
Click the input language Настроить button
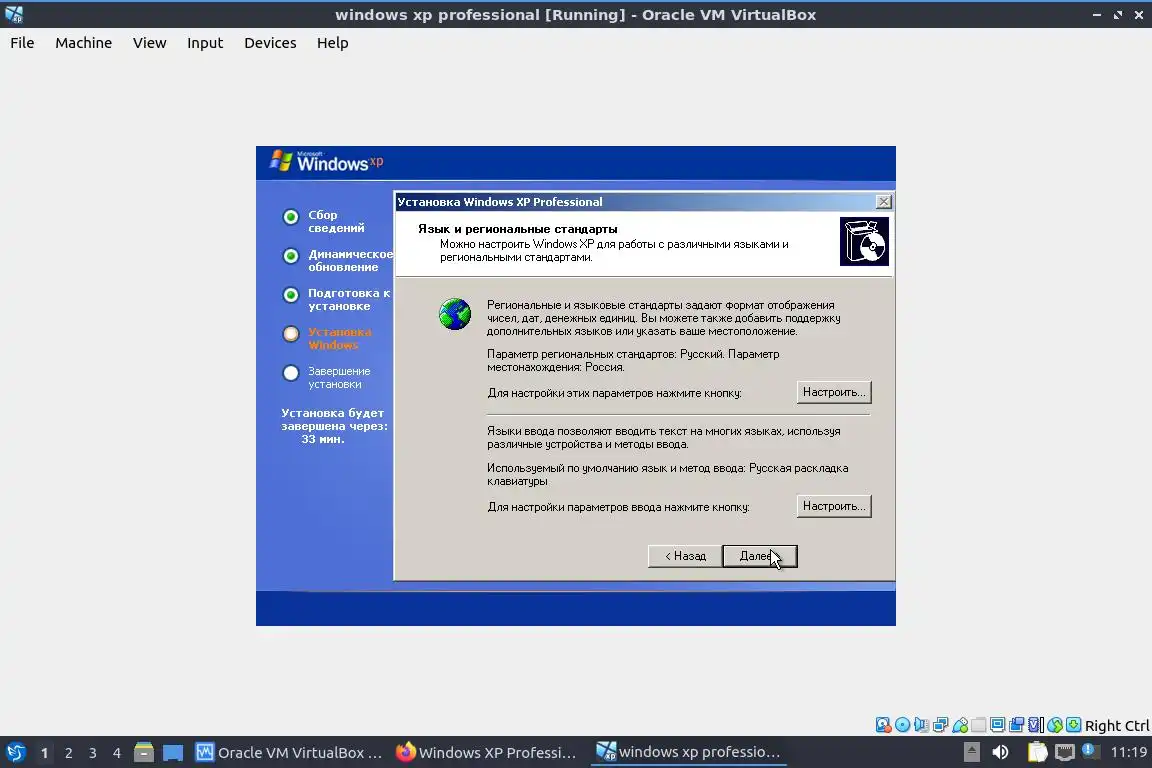pos(834,506)
